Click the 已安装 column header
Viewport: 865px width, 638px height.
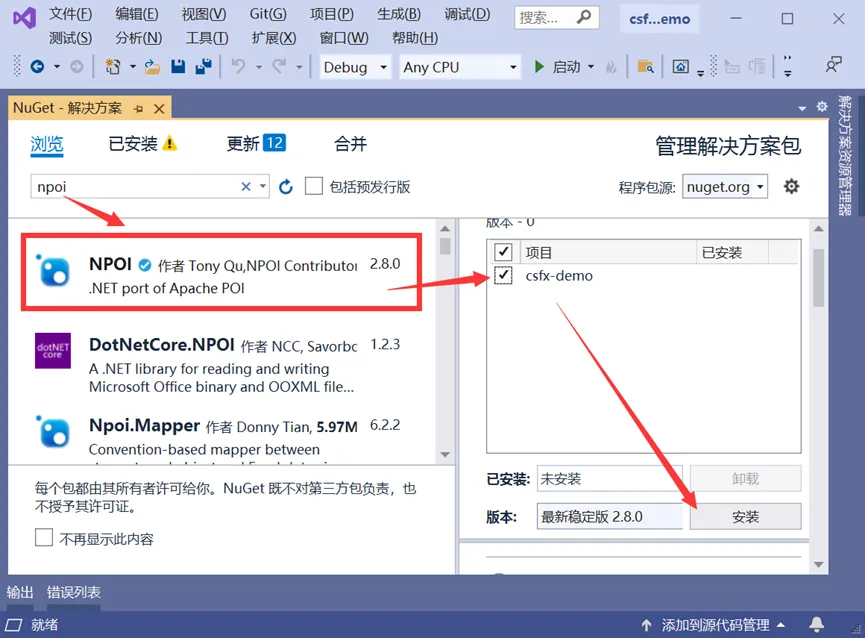click(x=721, y=253)
